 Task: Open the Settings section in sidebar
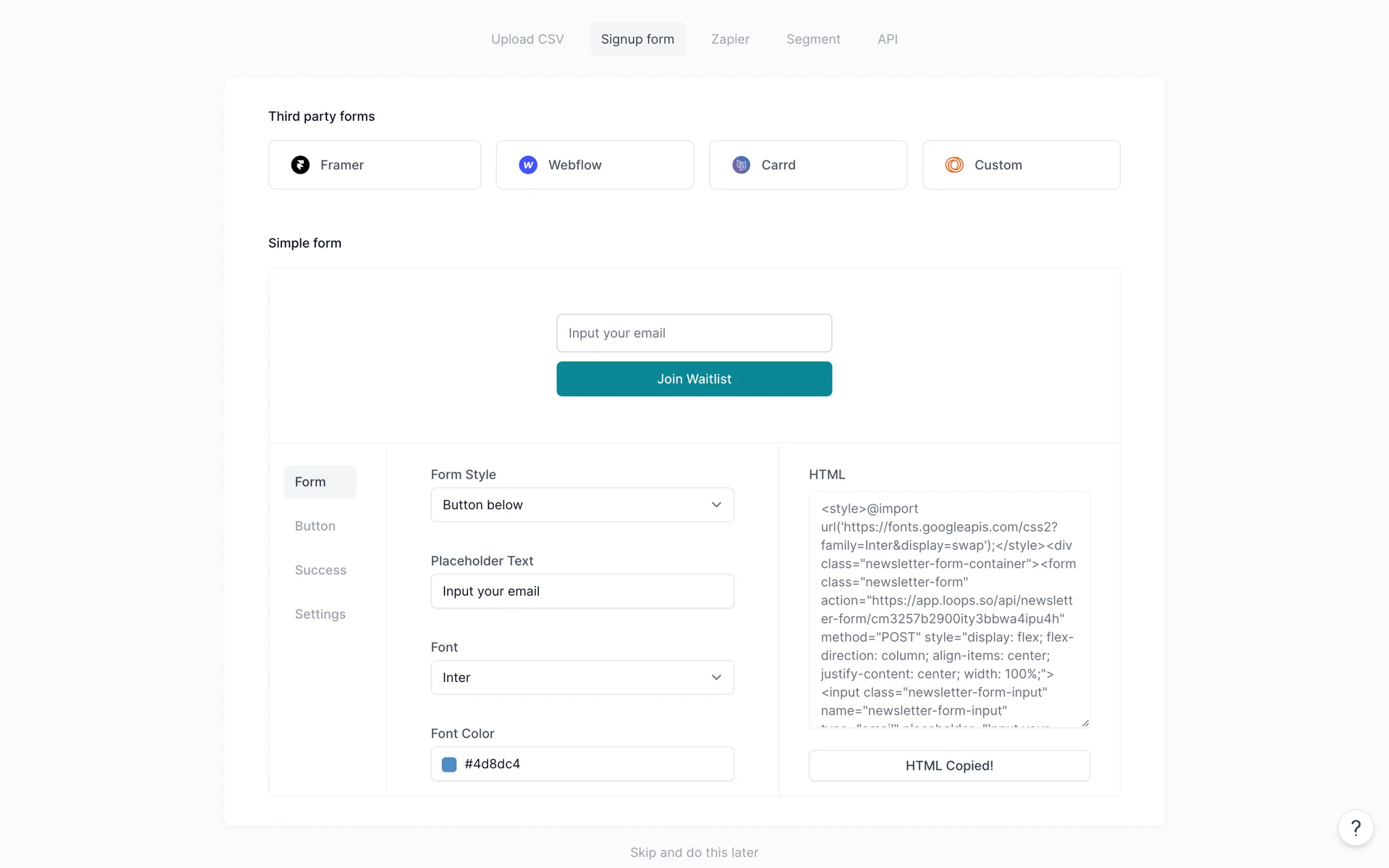point(320,614)
